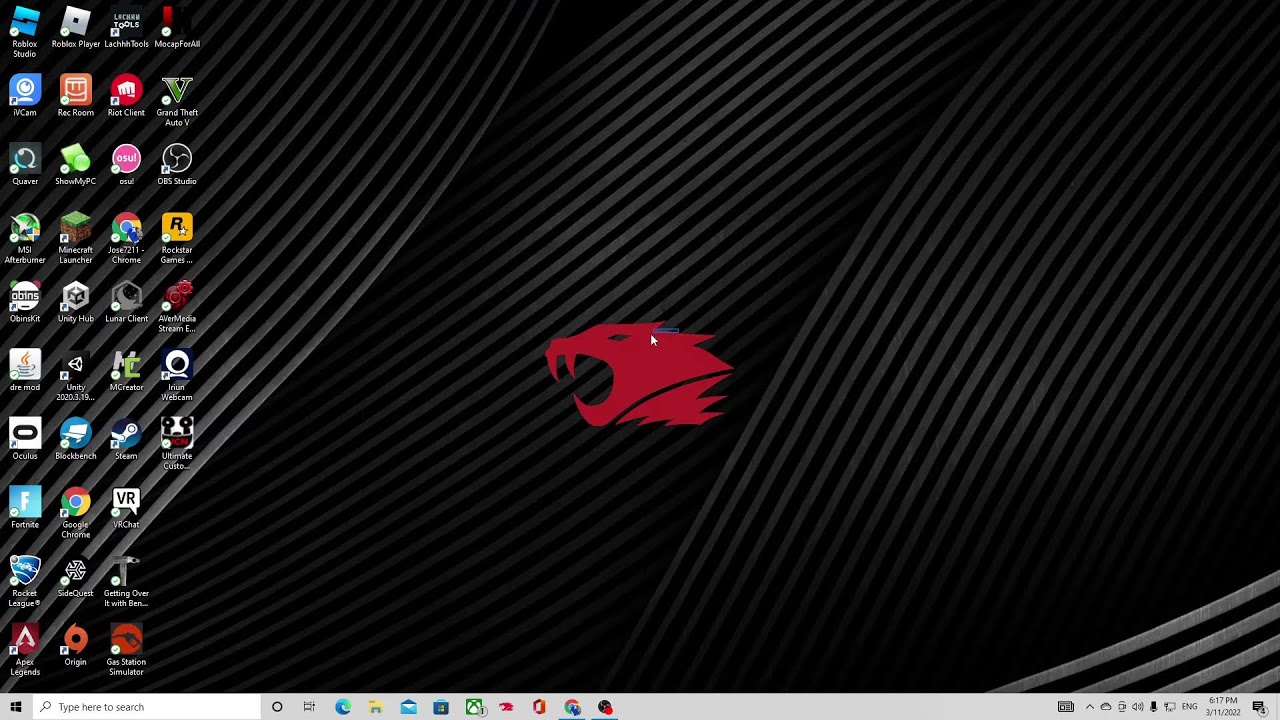Click the taskbar search box
Viewport: 1280px width, 720px height.
pyautogui.click(x=146, y=707)
